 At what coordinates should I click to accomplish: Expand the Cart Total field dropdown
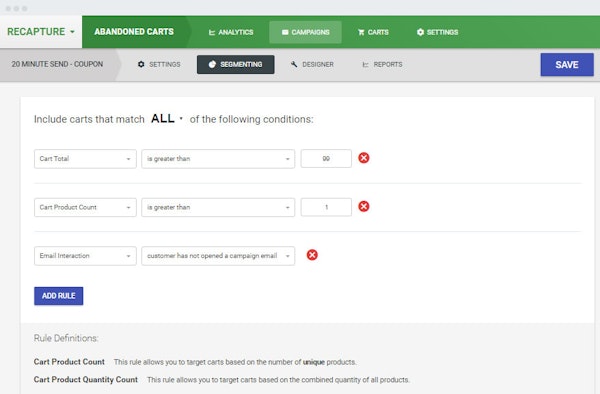click(x=85, y=159)
